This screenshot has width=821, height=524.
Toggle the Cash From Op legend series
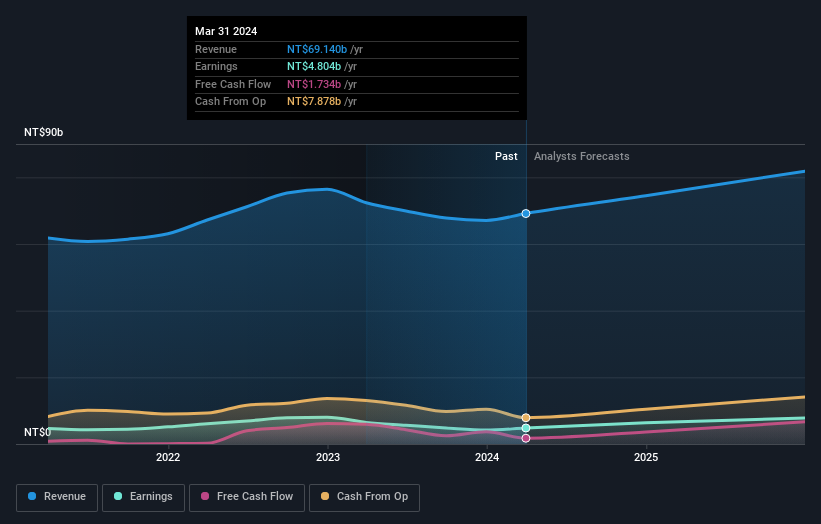point(364,497)
